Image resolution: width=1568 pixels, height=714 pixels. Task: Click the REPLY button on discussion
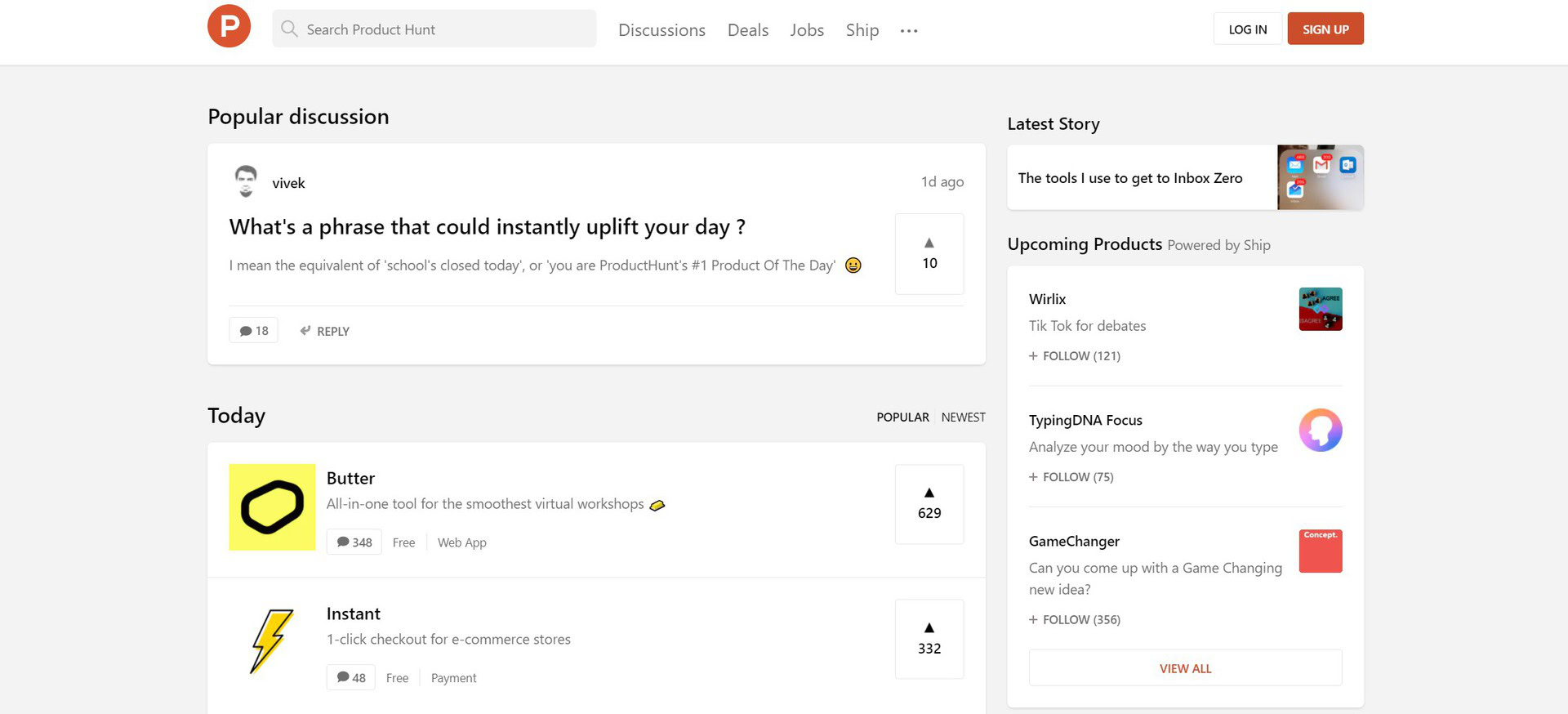(324, 331)
